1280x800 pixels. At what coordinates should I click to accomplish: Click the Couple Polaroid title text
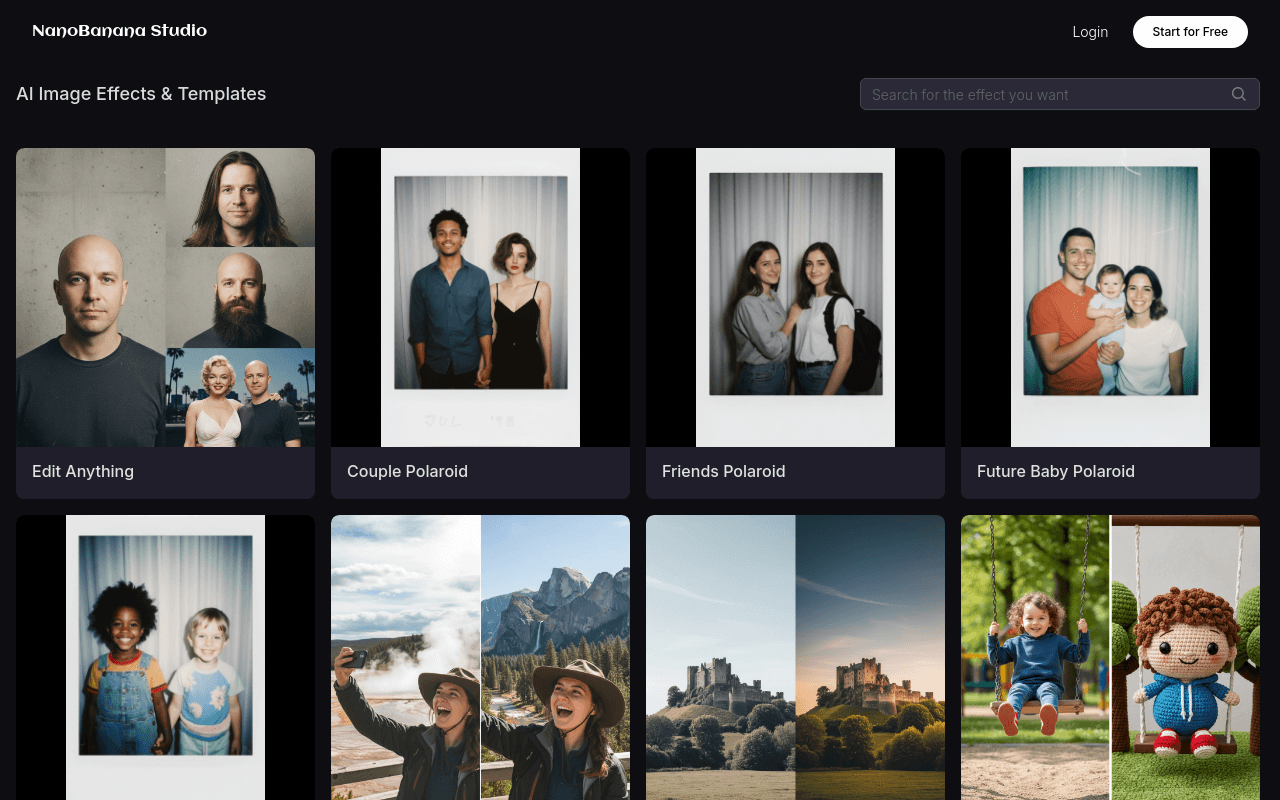click(x=407, y=471)
